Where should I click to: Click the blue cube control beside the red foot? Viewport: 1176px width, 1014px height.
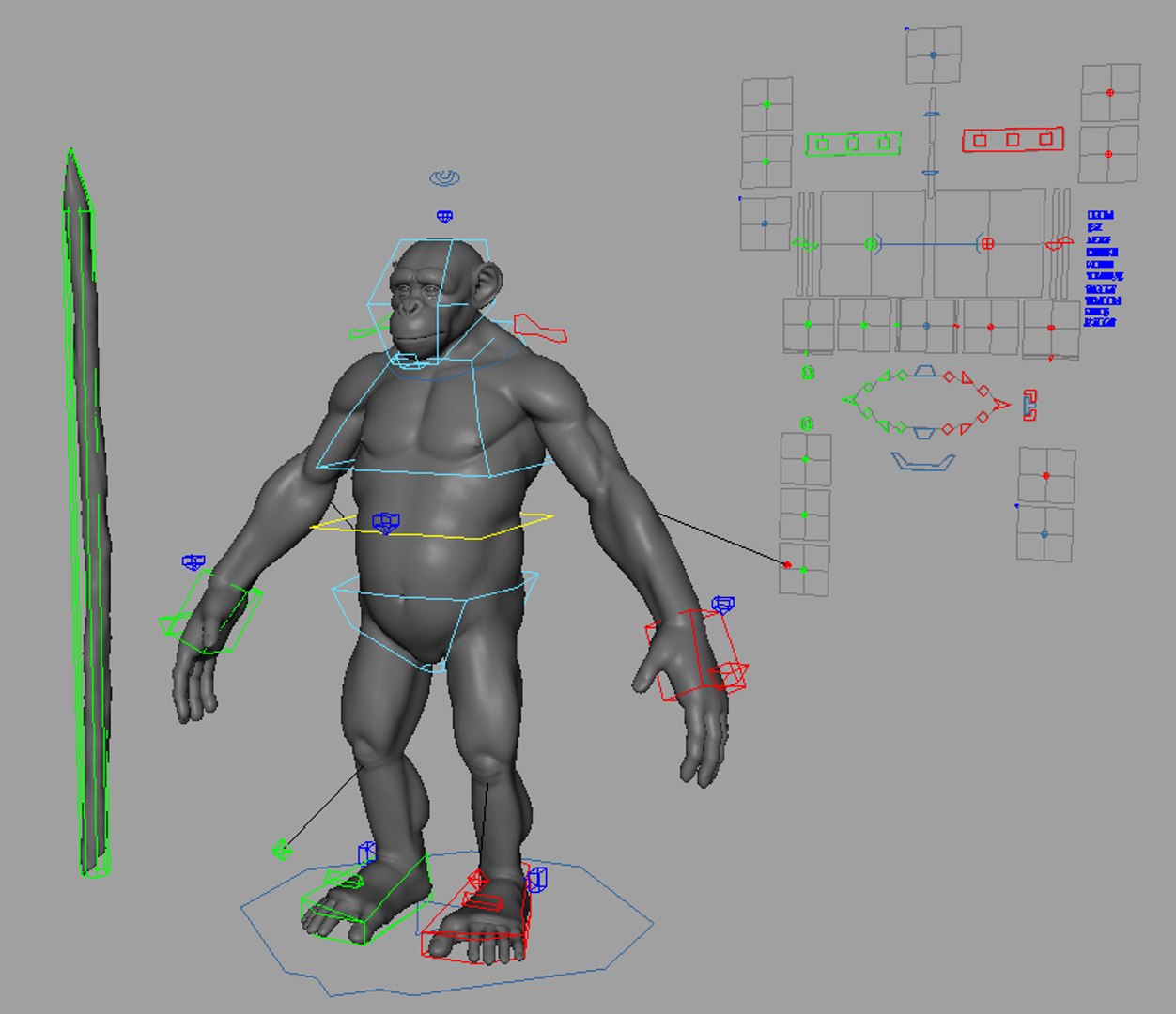click(536, 880)
